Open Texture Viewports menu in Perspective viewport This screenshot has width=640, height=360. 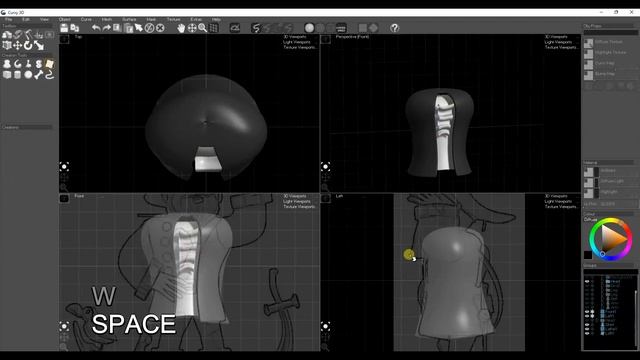[x=561, y=47]
